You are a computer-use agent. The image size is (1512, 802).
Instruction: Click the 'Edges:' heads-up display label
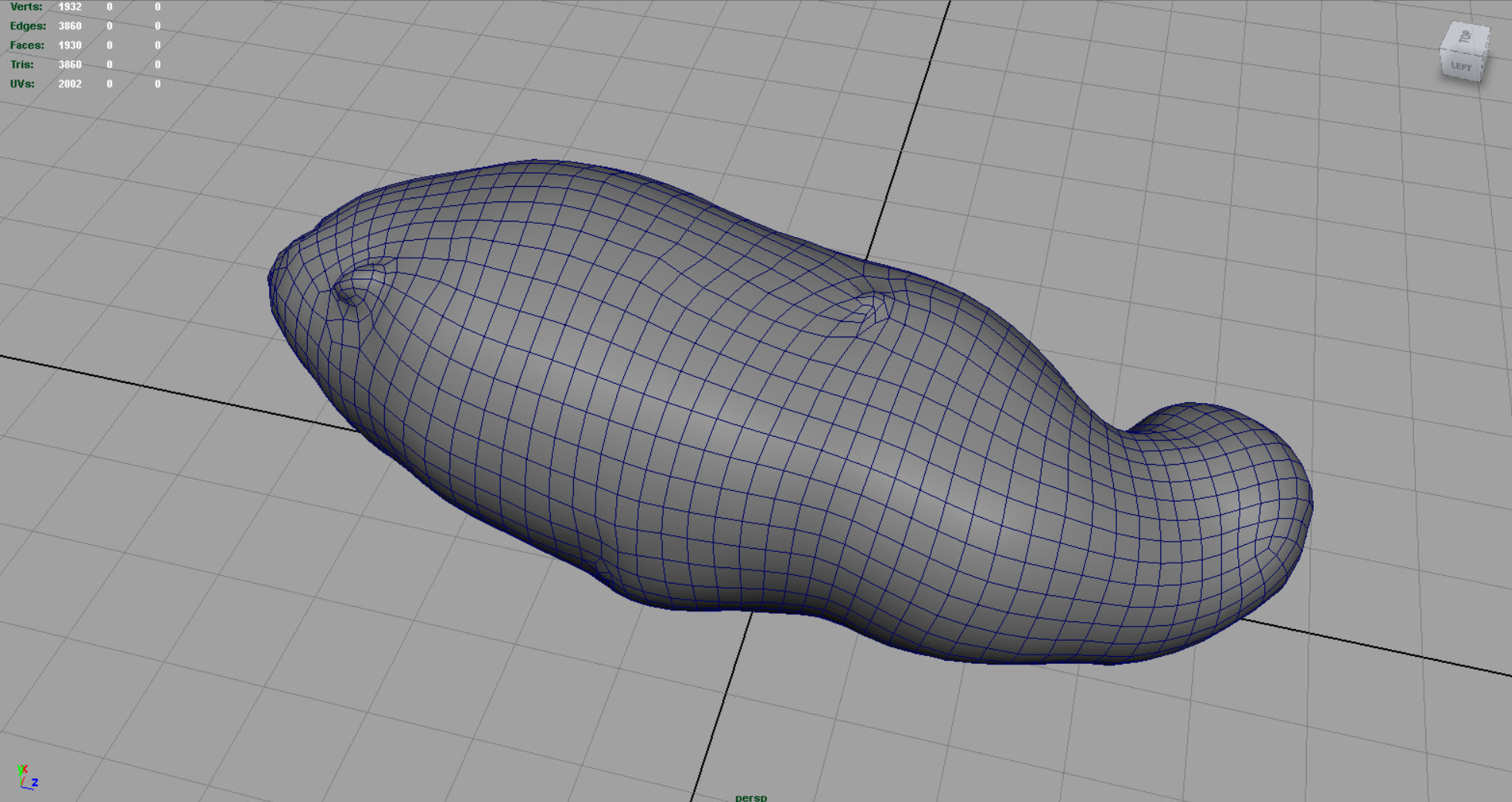tap(28, 25)
